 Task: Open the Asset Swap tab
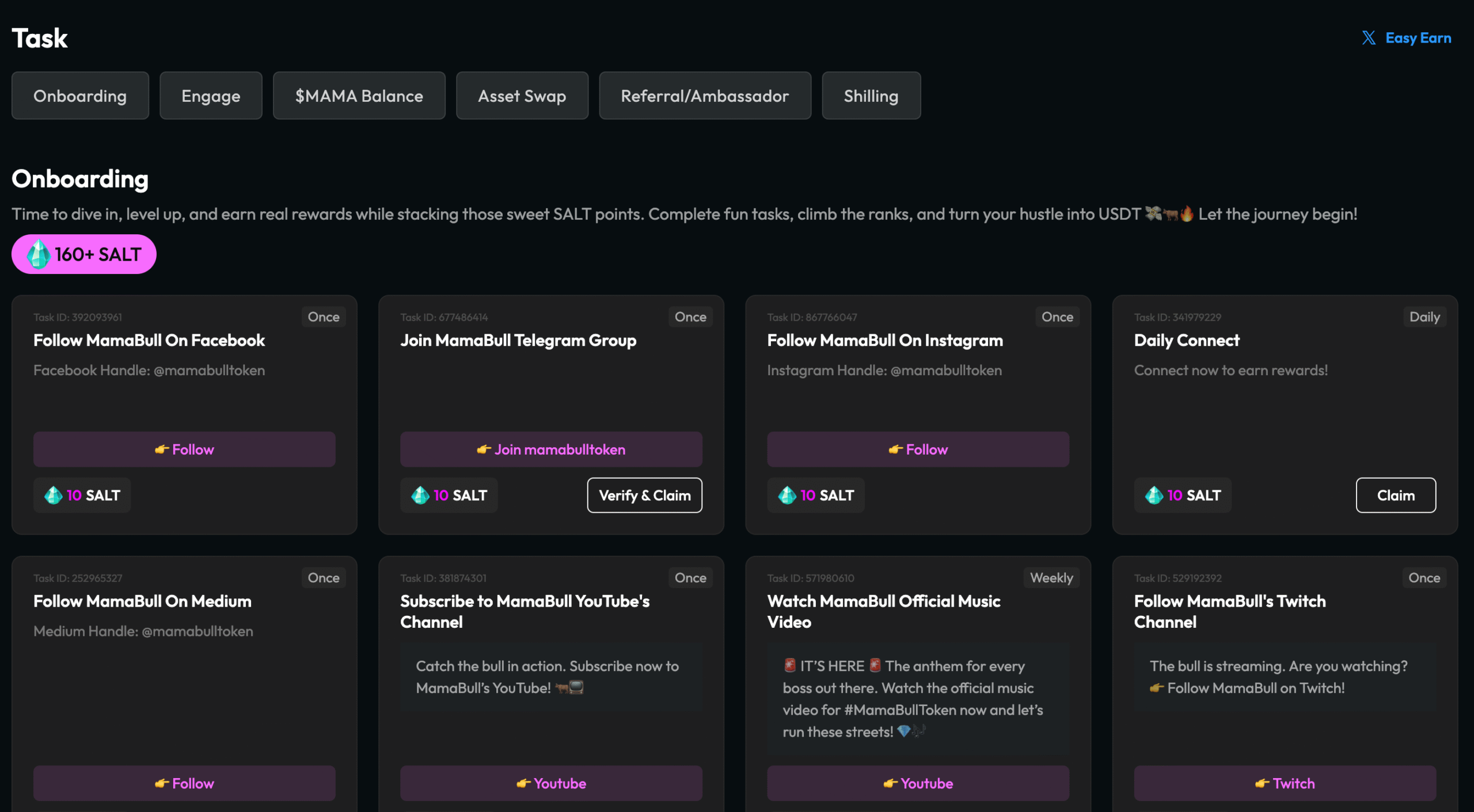point(522,96)
